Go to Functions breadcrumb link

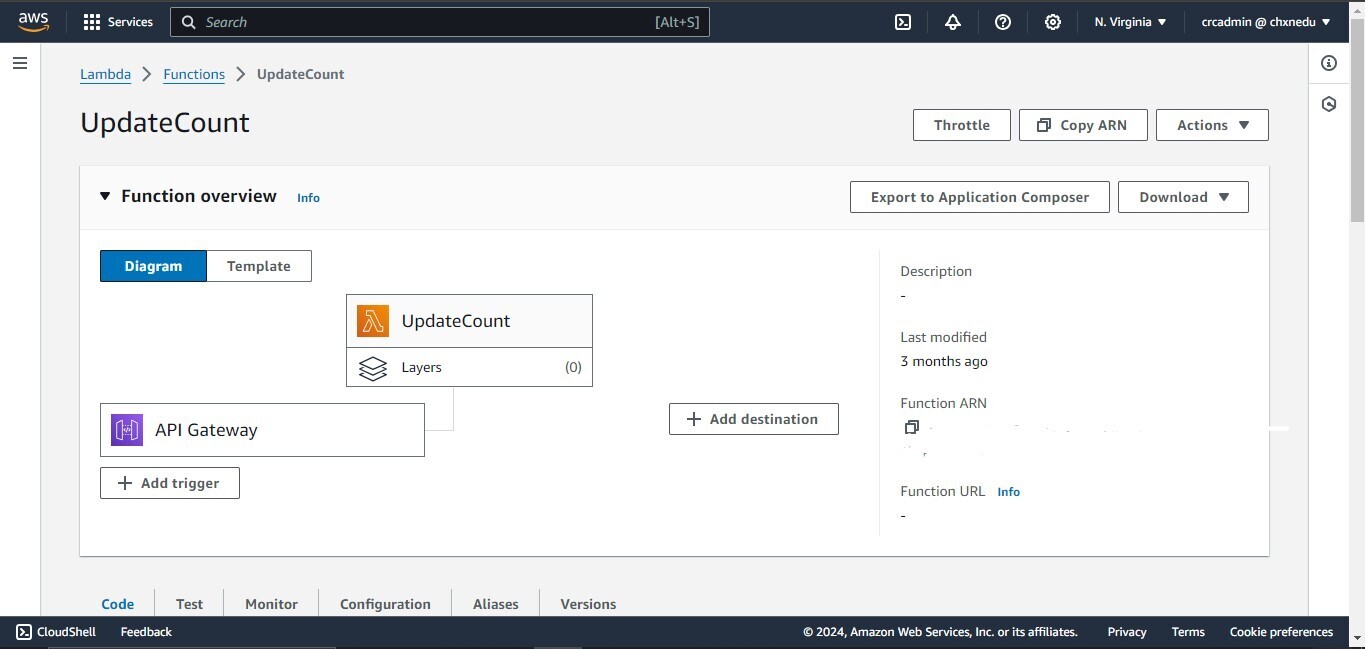pyautogui.click(x=194, y=74)
